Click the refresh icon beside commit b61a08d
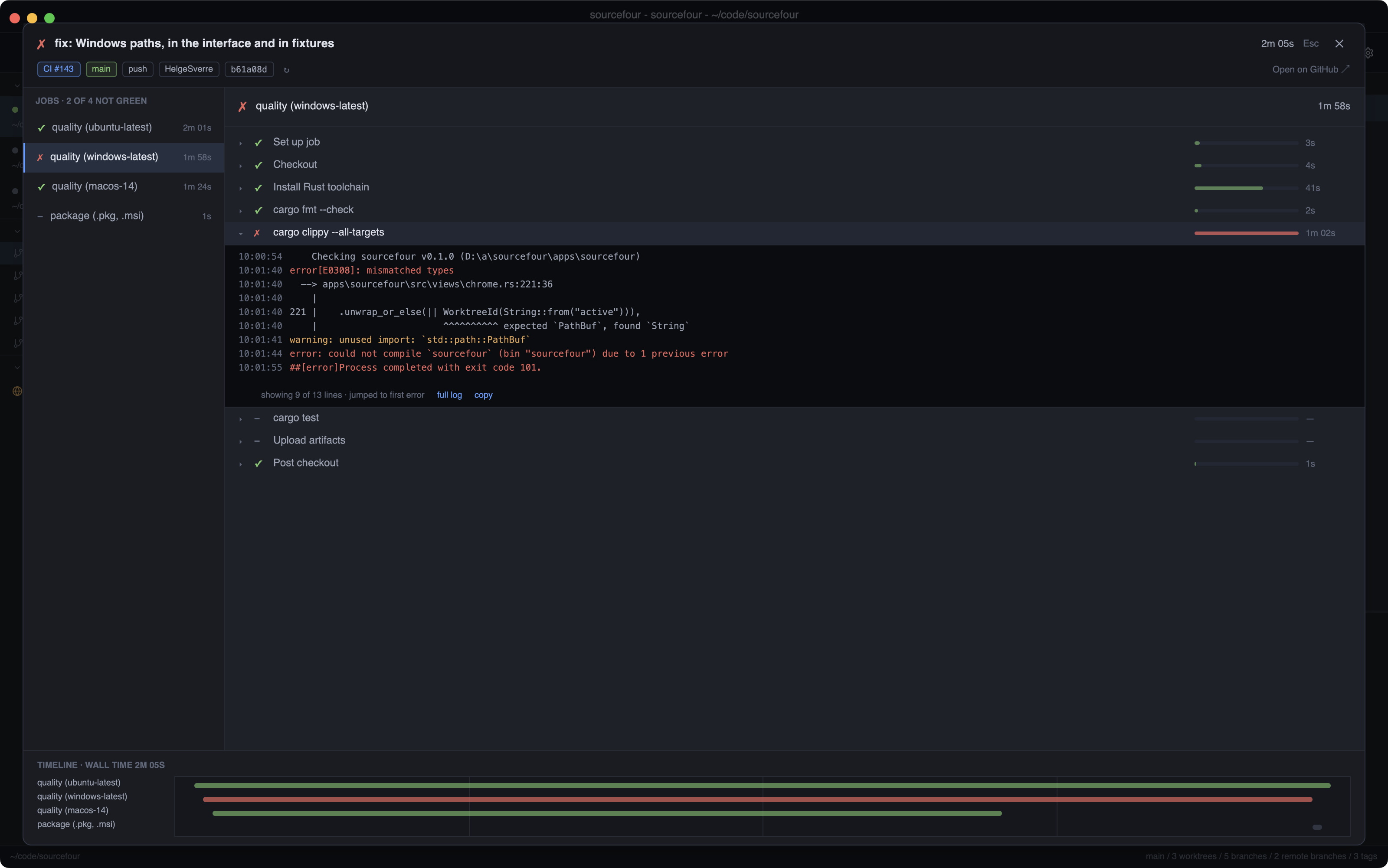 pos(287,70)
